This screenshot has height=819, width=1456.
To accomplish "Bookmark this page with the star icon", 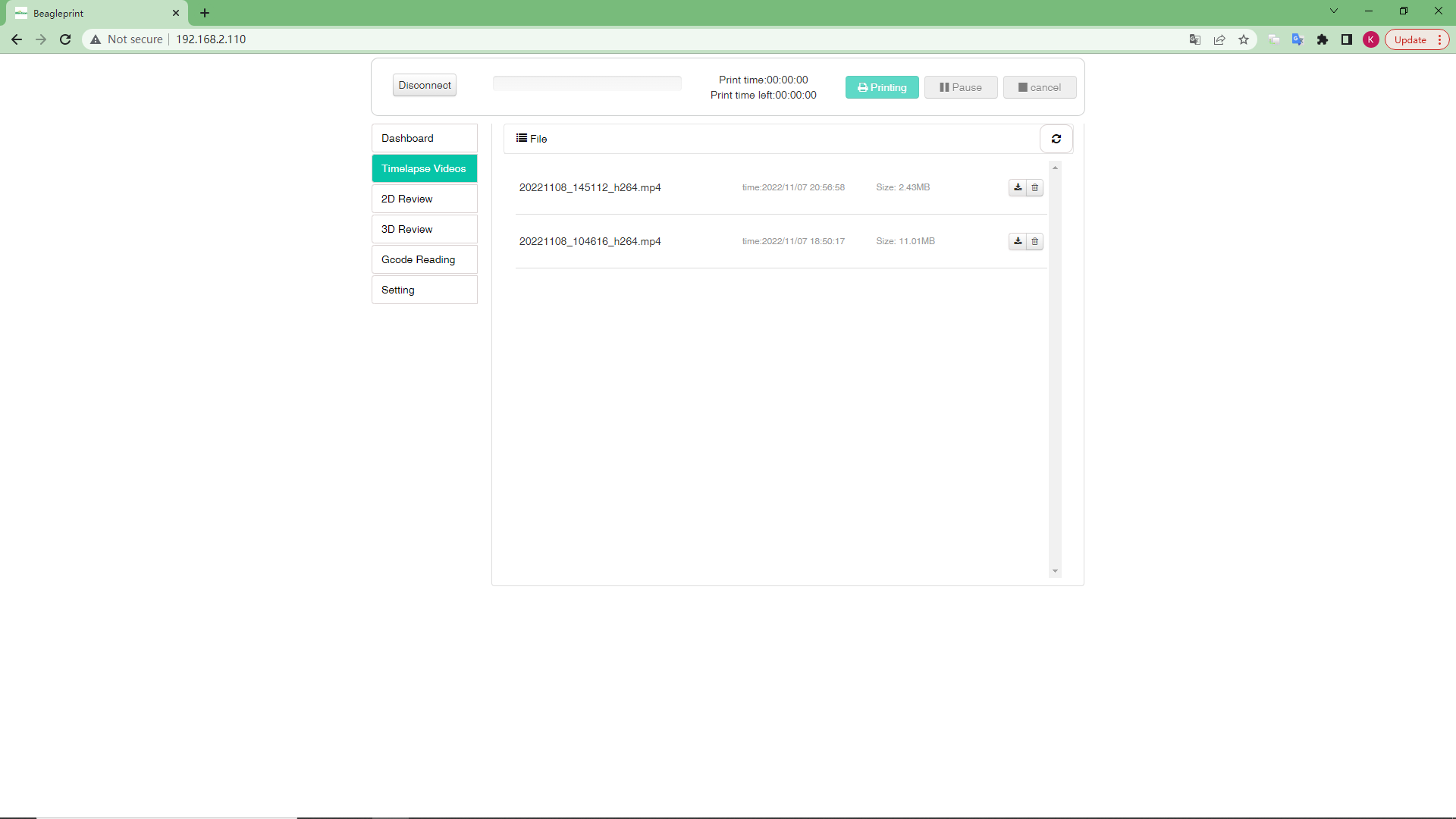I will (x=1244, y=39).
